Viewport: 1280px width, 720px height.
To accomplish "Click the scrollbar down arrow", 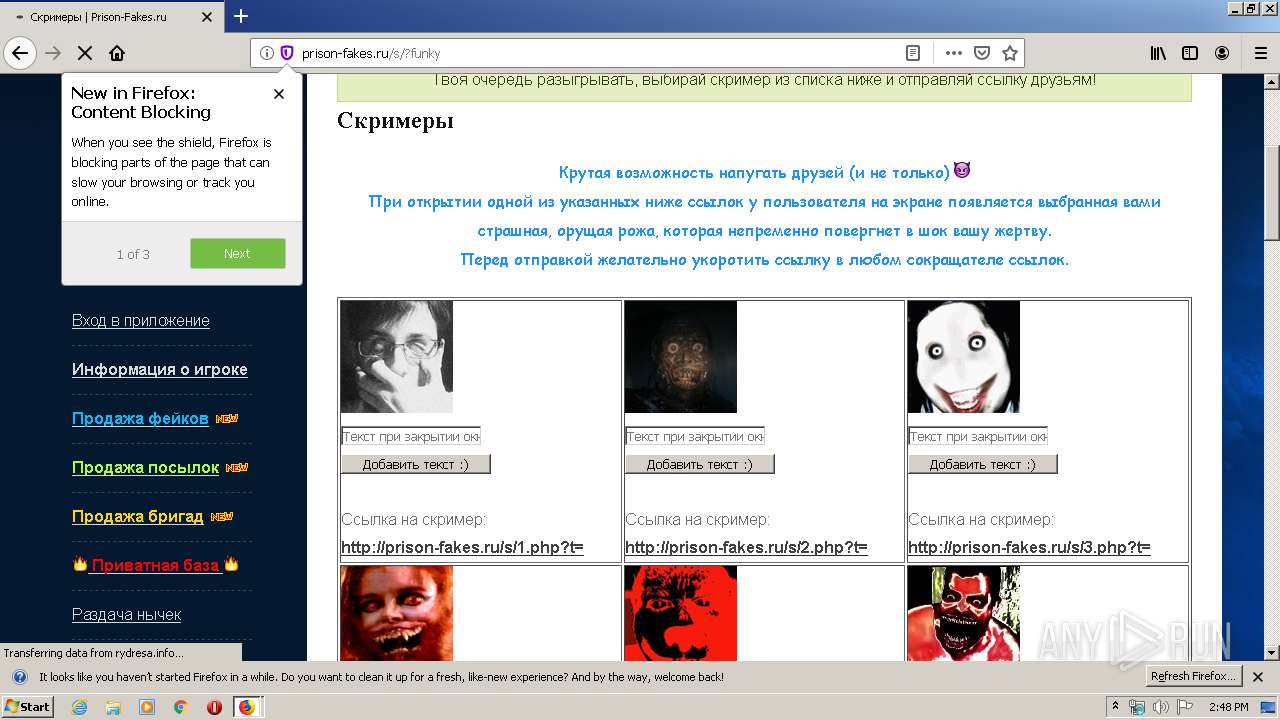I will [1272, 652].
